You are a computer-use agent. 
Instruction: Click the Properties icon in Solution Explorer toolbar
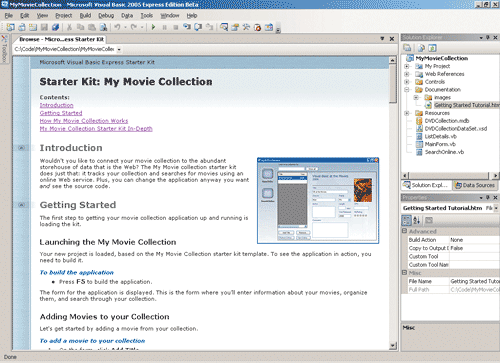[x=407, y=48]
